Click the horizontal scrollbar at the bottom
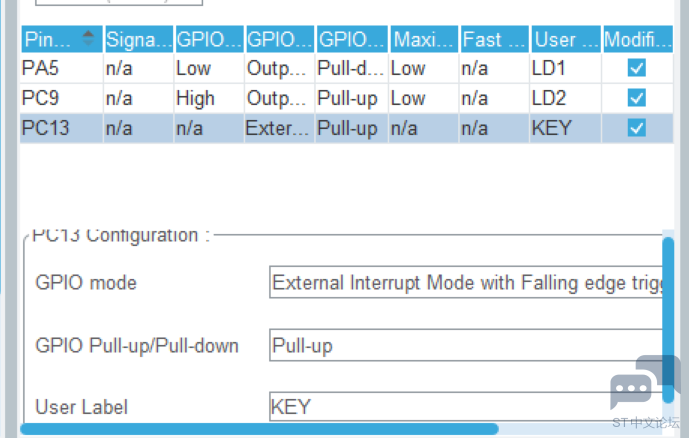This screenshot has height=438, width=689. point(259,429)
